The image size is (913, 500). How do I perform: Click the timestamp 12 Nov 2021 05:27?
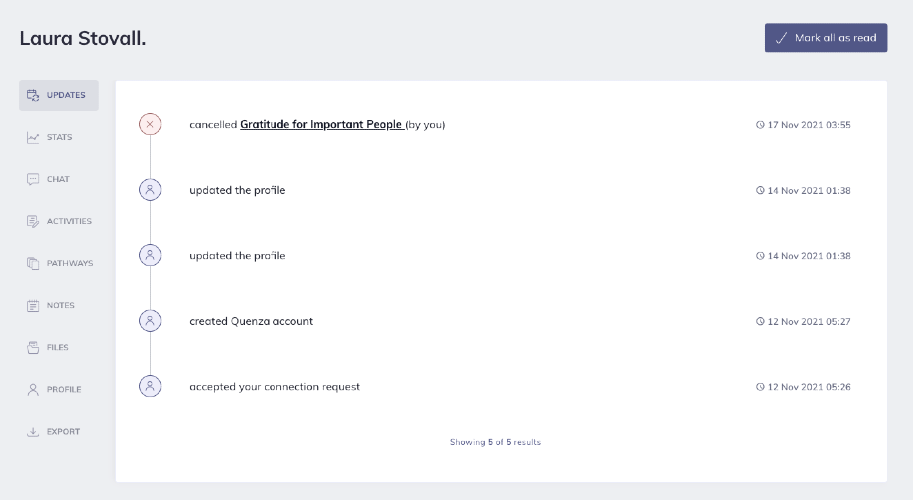click(x=809, y=321)
